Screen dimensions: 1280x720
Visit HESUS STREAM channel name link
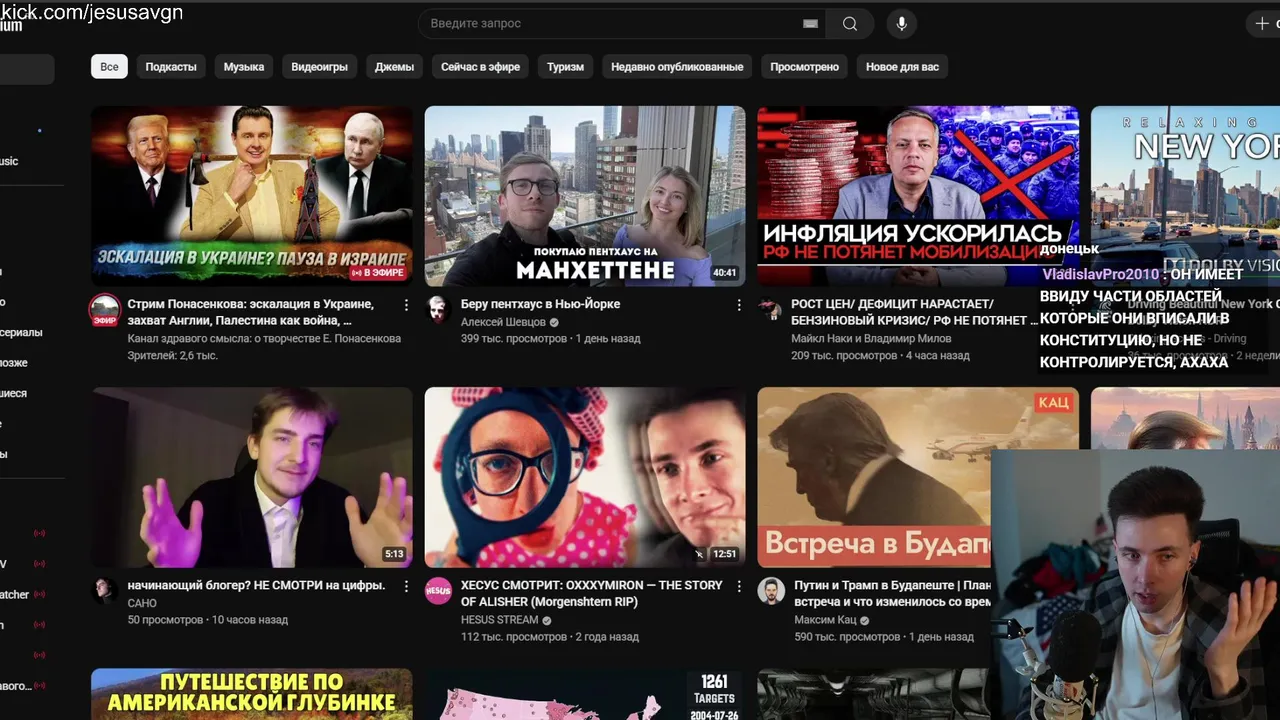pyautogui.click(x=499, y=620)
